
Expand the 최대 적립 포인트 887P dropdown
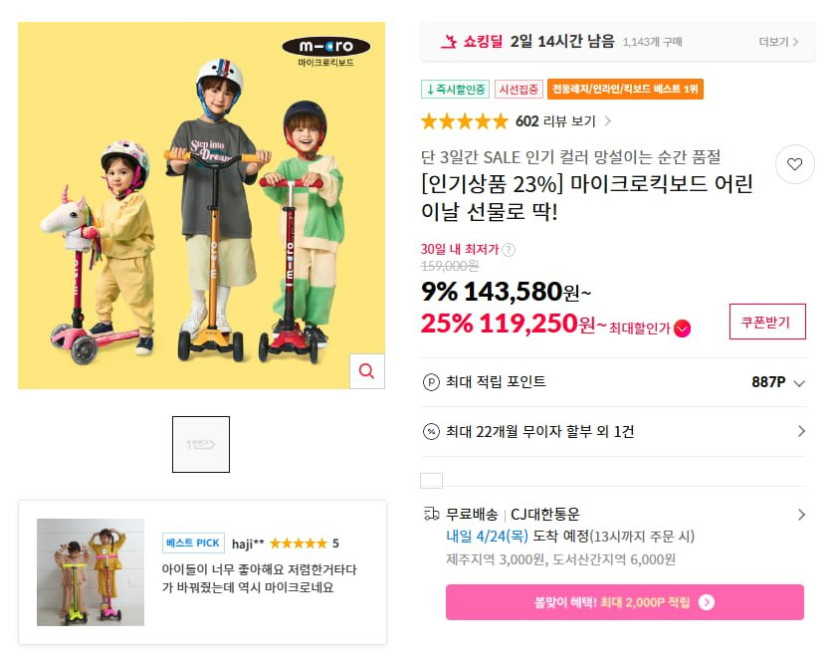[x=799, y=383]
